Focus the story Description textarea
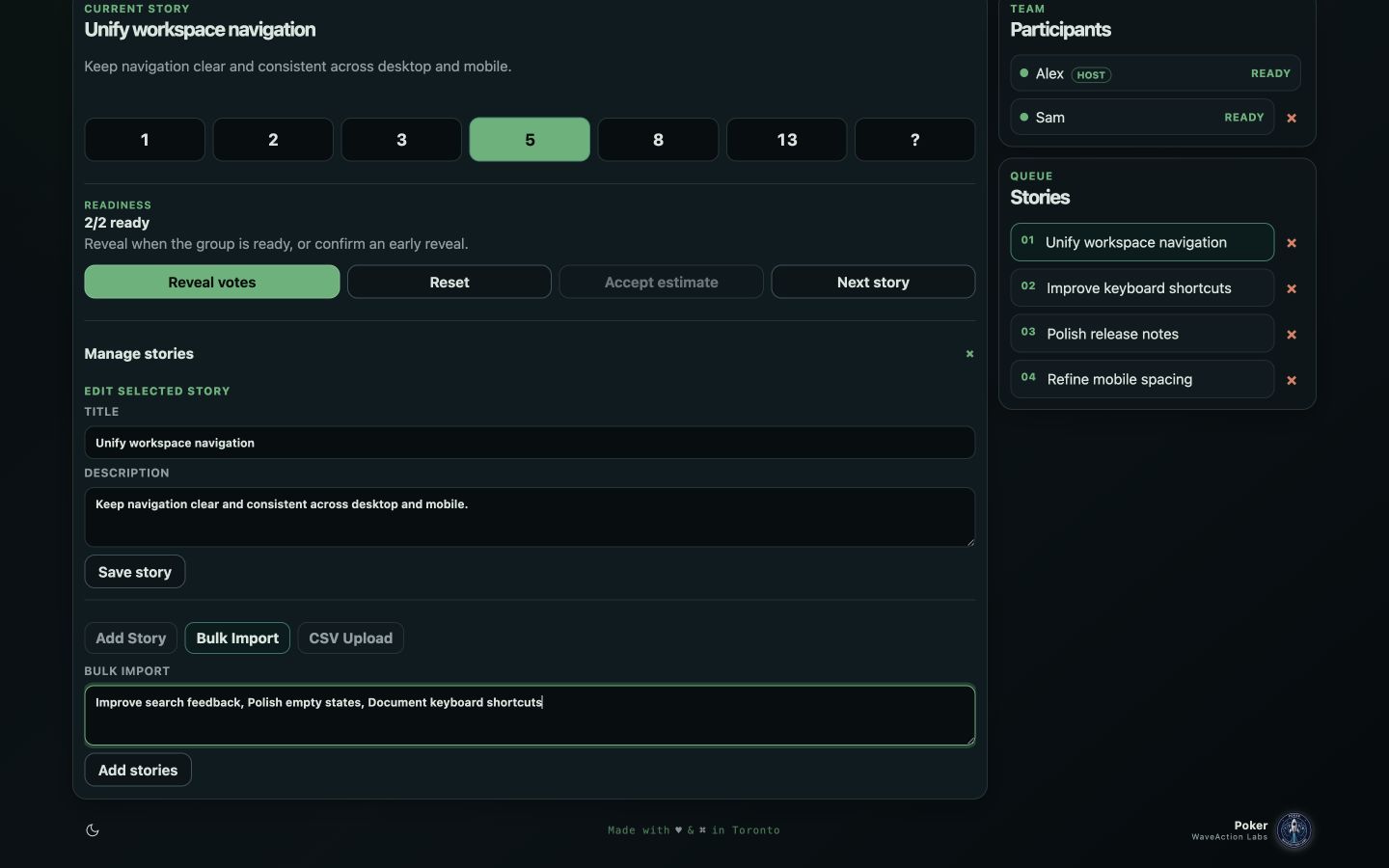 [530, 517]
